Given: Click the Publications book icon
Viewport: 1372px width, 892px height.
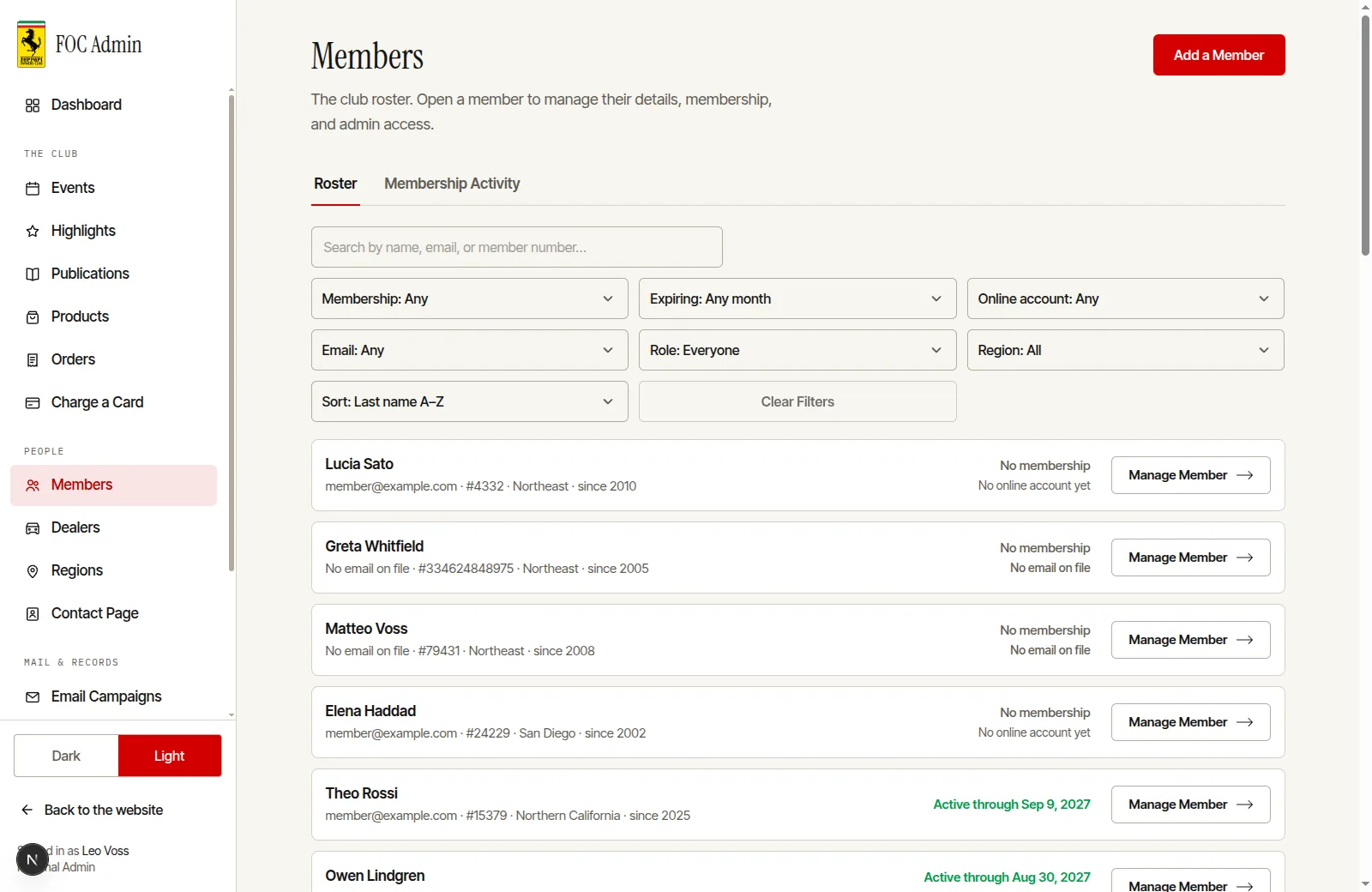Looking at the screenshot, I should point(33,274).
